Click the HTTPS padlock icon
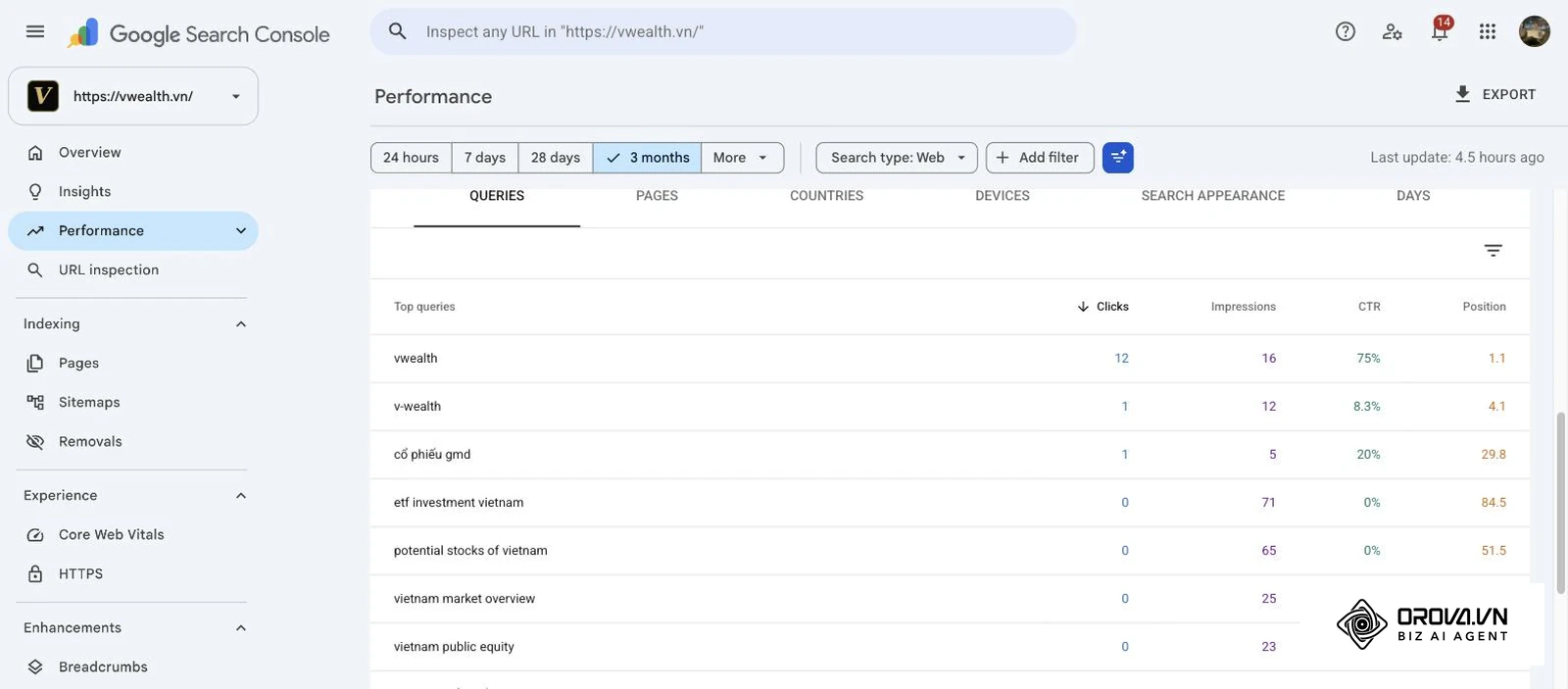 tap(35, 574)
